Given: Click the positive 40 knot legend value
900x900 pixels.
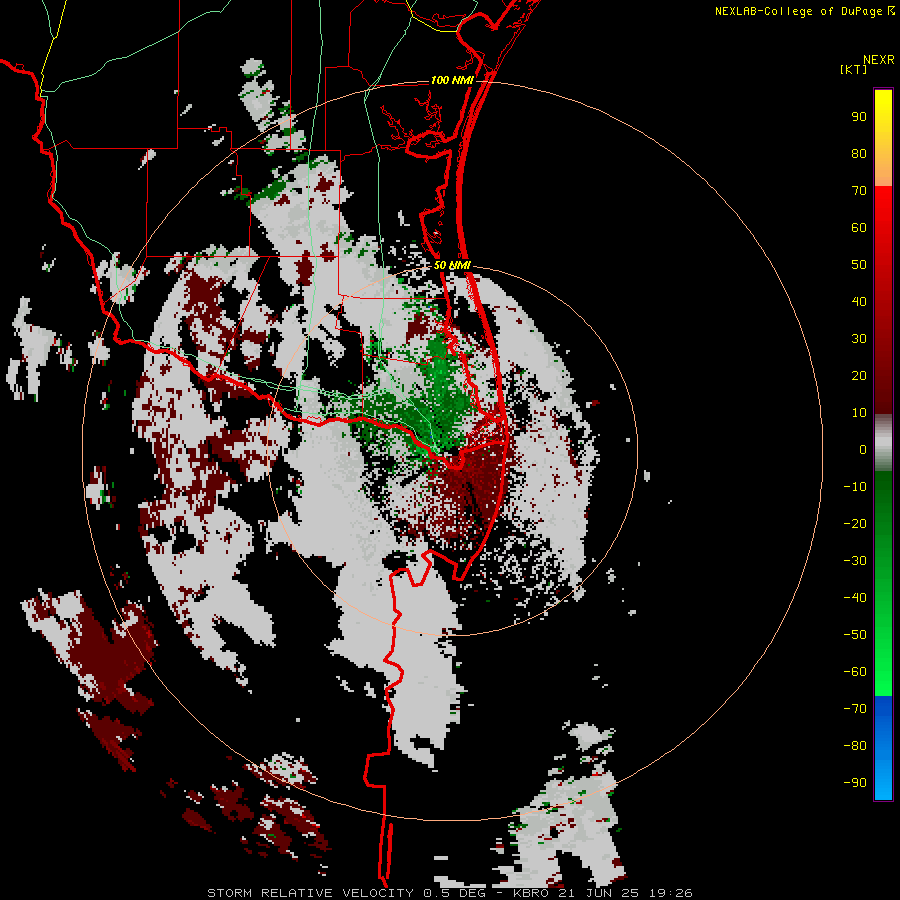Looking at the screenshot, I should point(859,302).
